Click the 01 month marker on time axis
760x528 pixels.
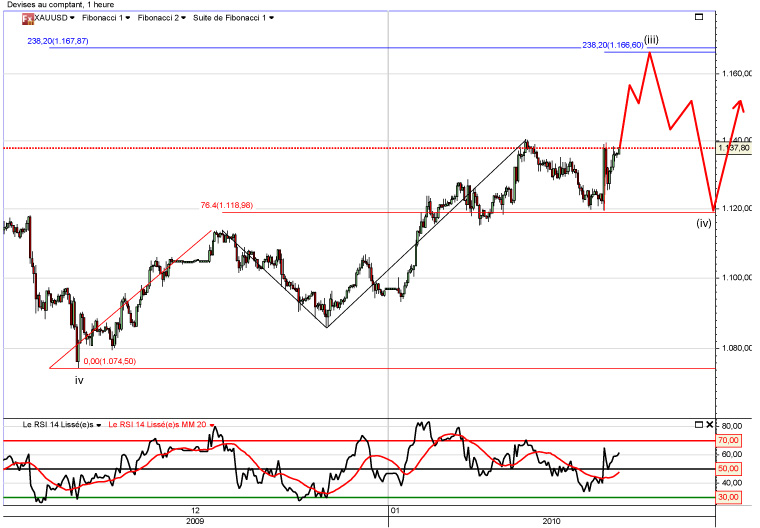coord(395,510)
